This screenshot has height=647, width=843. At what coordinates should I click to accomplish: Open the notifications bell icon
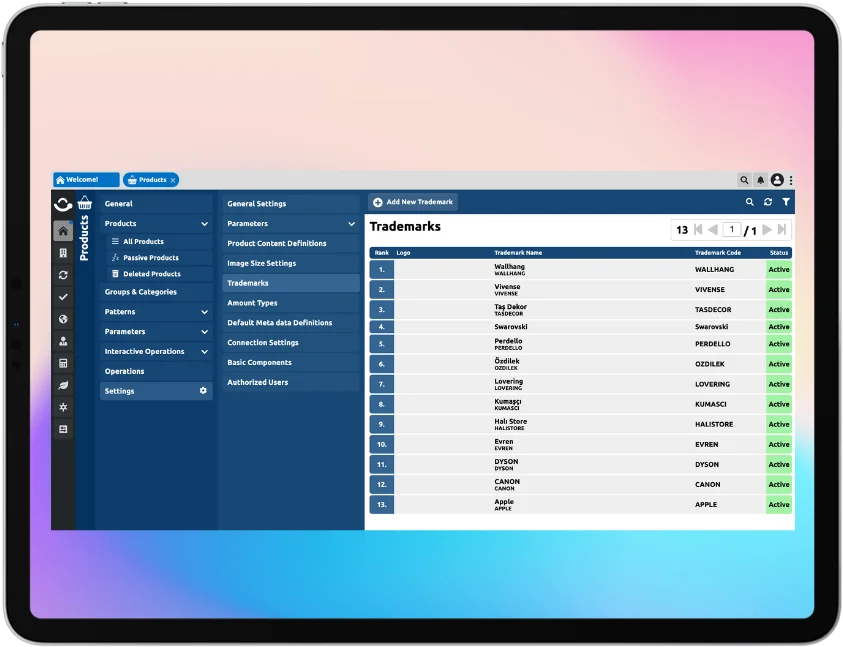point(760,180)
